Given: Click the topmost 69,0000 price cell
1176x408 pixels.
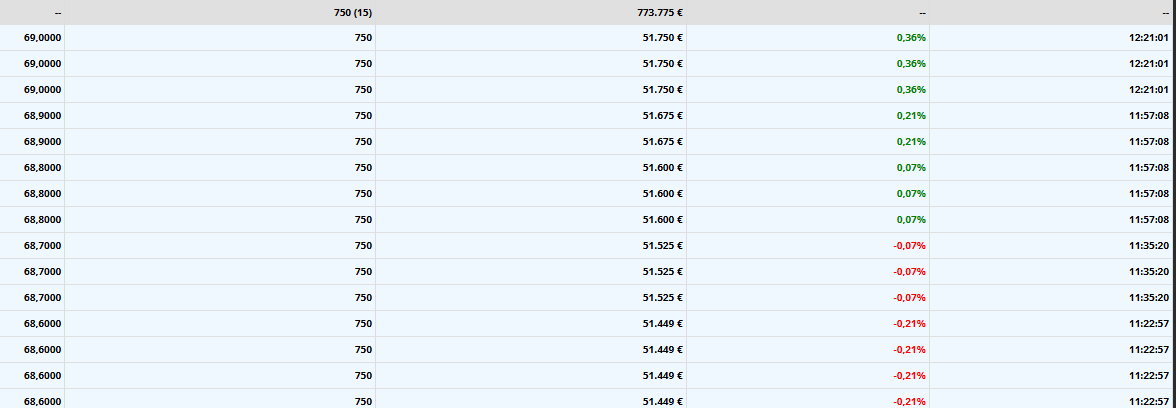Looking at the screenshot, I should [32, 38].
